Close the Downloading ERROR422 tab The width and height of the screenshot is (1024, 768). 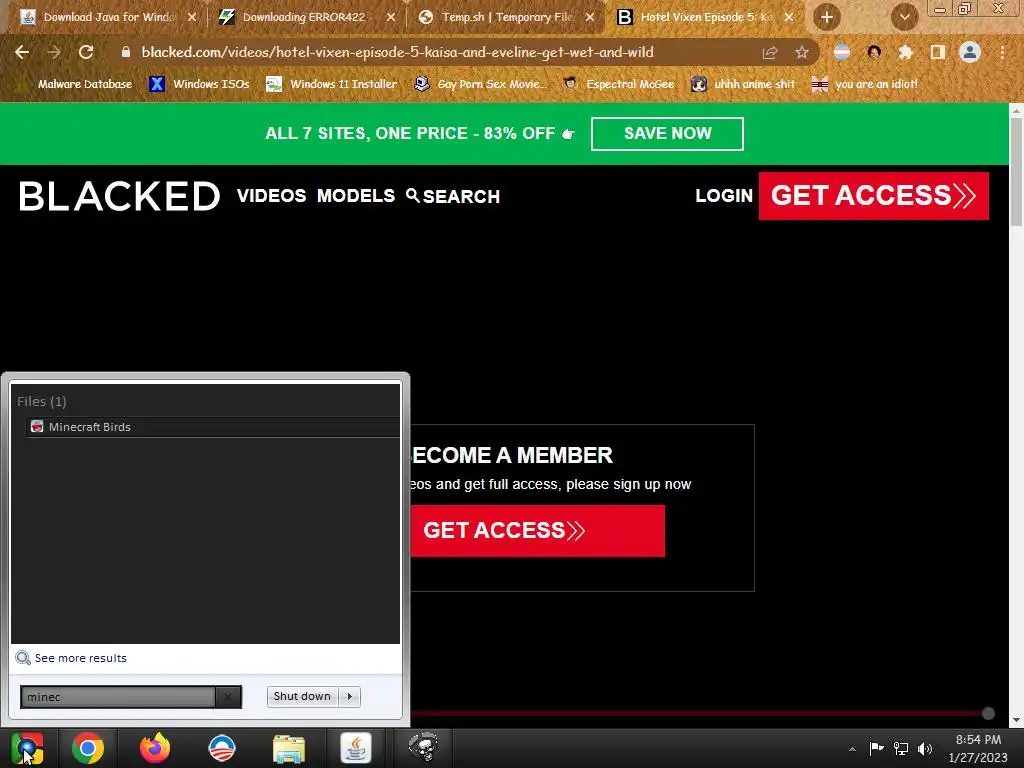[391, 17]
